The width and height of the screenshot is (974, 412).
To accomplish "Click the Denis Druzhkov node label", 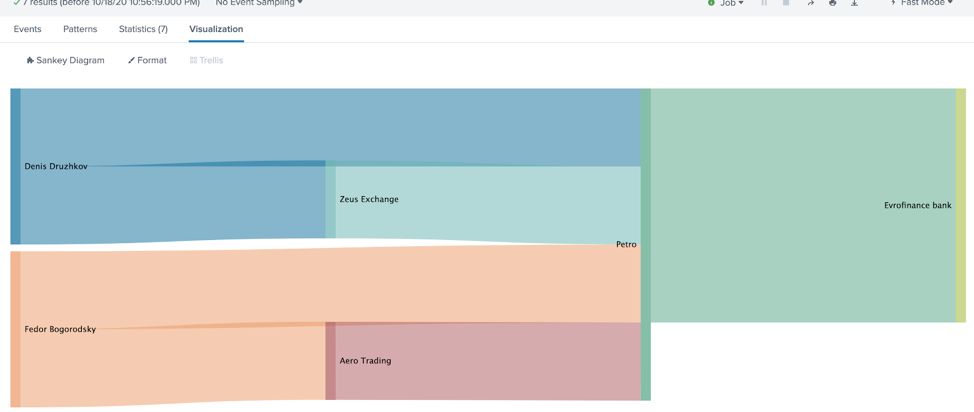I will coord(56,167).
